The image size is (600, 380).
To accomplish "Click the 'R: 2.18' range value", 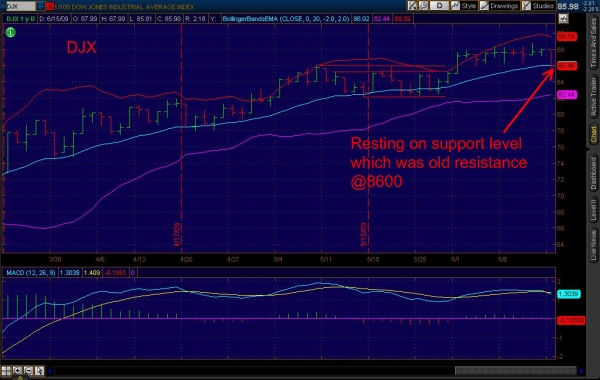I will point(195,18).
